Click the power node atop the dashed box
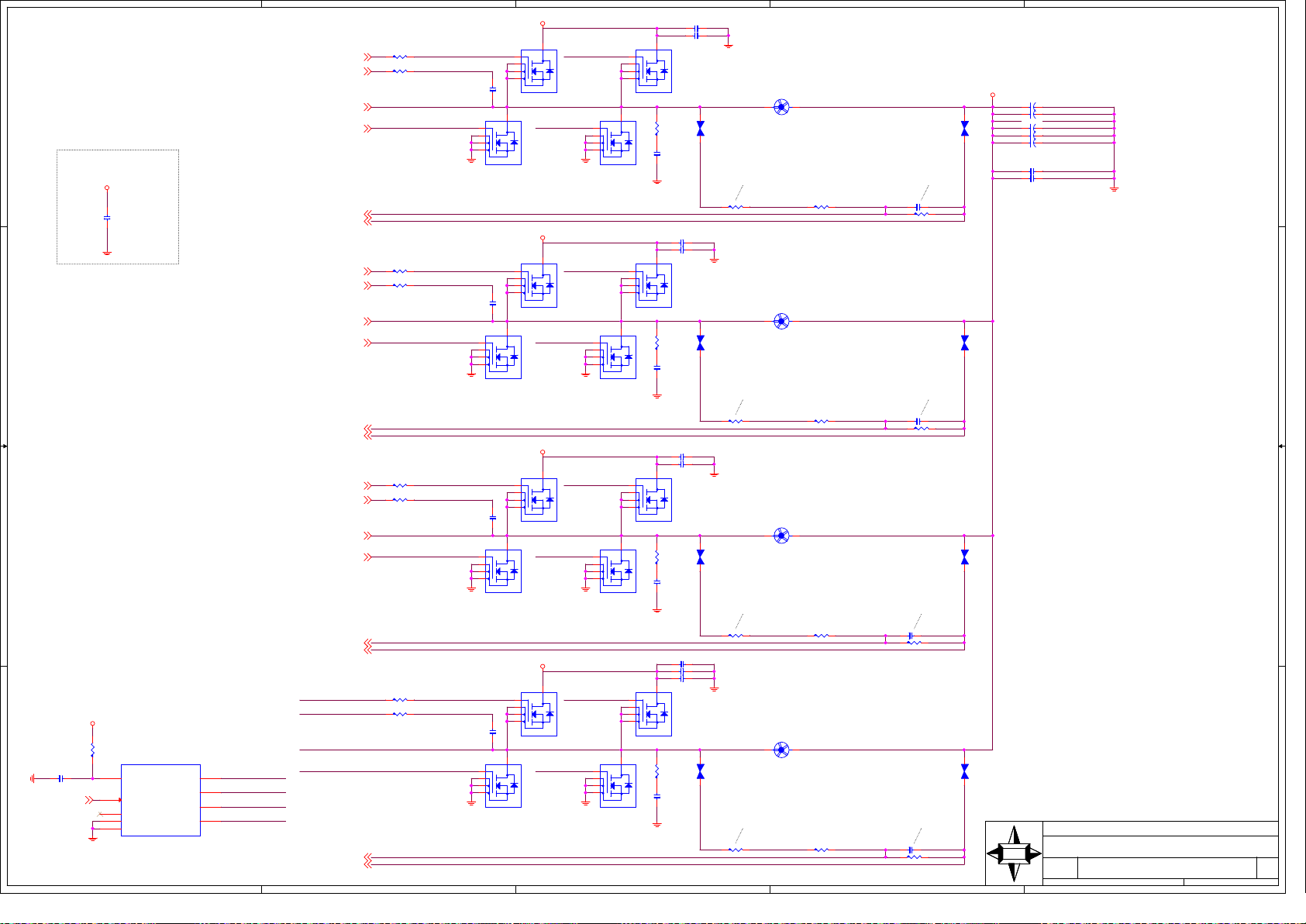Viewport: 1306px width, 924px height. [x=107, y=188]
